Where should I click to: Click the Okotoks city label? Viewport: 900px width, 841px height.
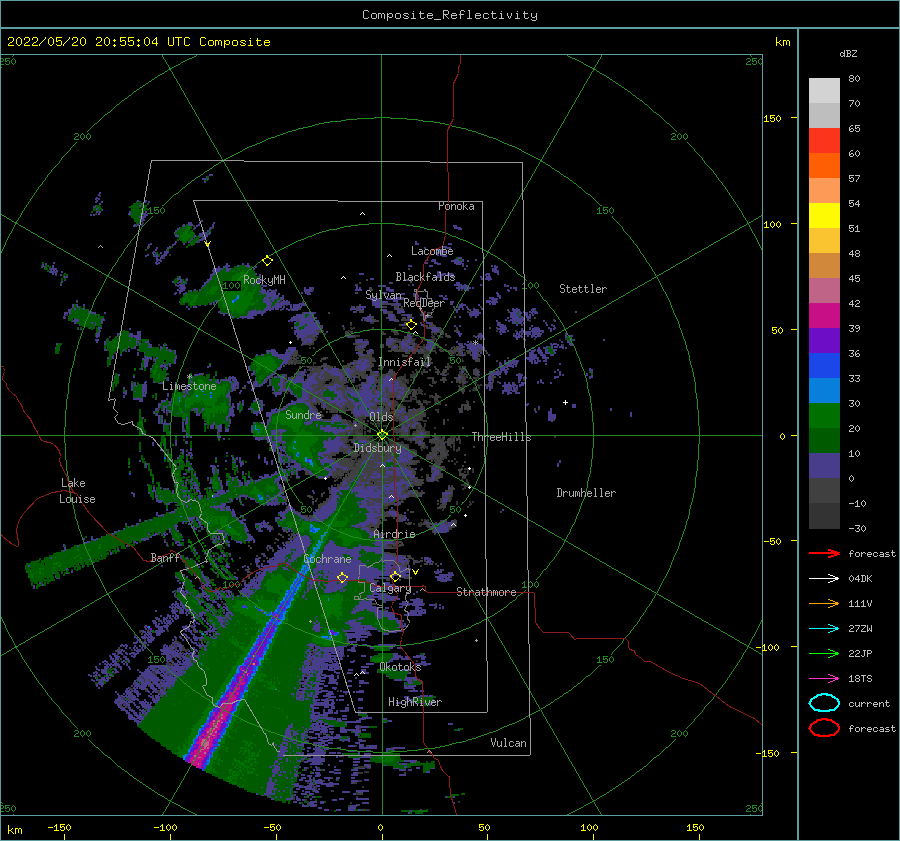[400, 666]
